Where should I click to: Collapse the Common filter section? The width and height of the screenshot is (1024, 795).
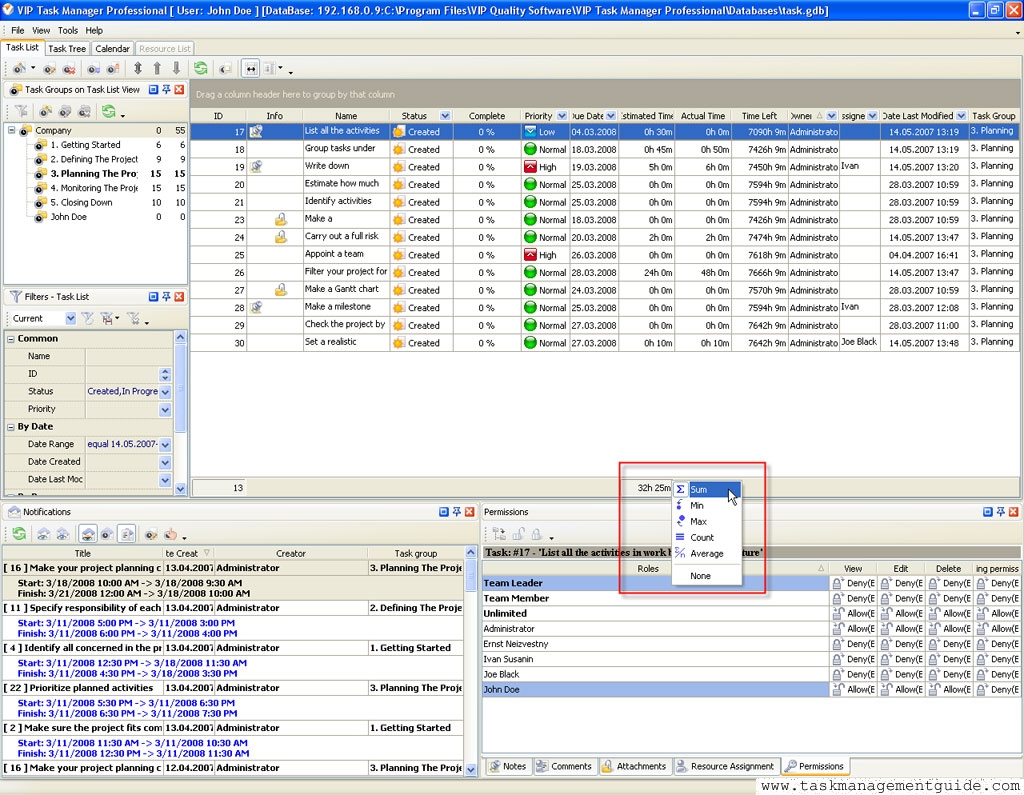click(x=10, y=338)
